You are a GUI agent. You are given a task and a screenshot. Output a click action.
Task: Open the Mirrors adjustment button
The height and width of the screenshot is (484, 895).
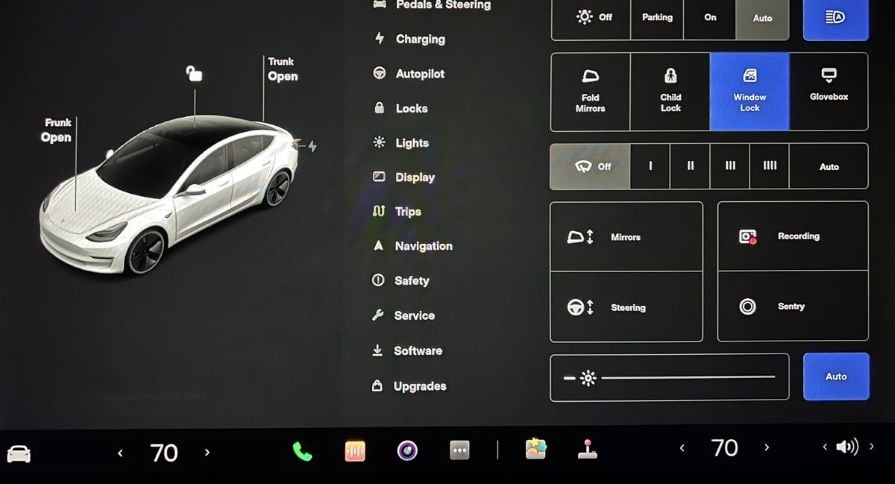pyautogui.click(x=626, y=237)
